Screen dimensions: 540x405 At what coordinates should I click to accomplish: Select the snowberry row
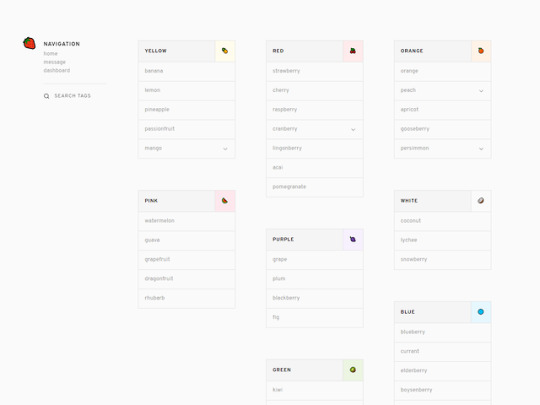pyautogui.click(x=443, y=260)
